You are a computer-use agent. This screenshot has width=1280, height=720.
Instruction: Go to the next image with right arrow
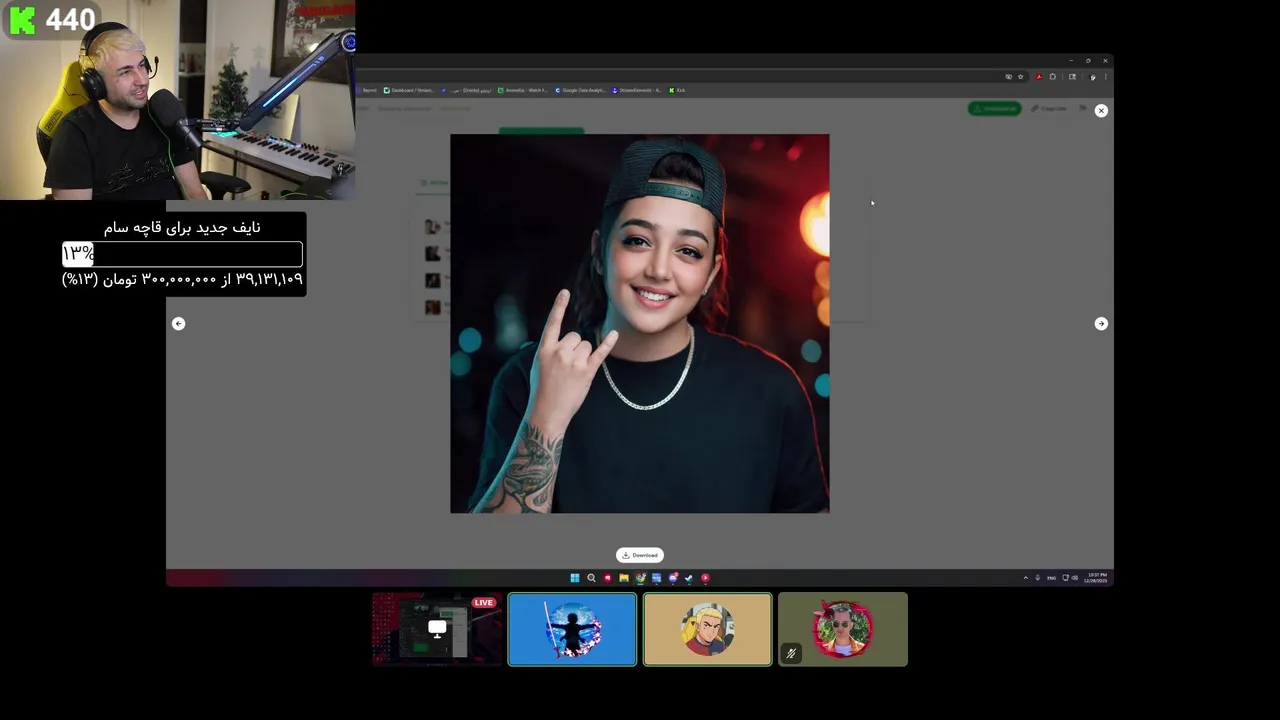[x=1101, y=323]
